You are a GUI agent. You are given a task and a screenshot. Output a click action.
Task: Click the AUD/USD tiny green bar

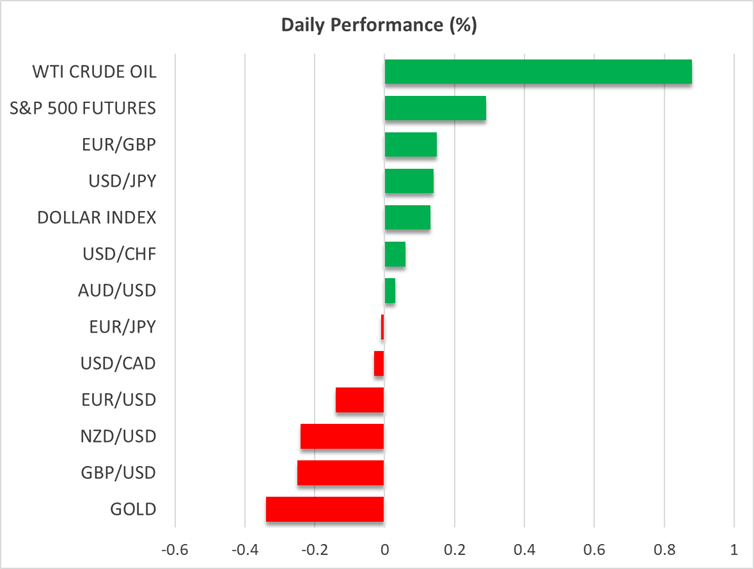click(x=390, y=290)
